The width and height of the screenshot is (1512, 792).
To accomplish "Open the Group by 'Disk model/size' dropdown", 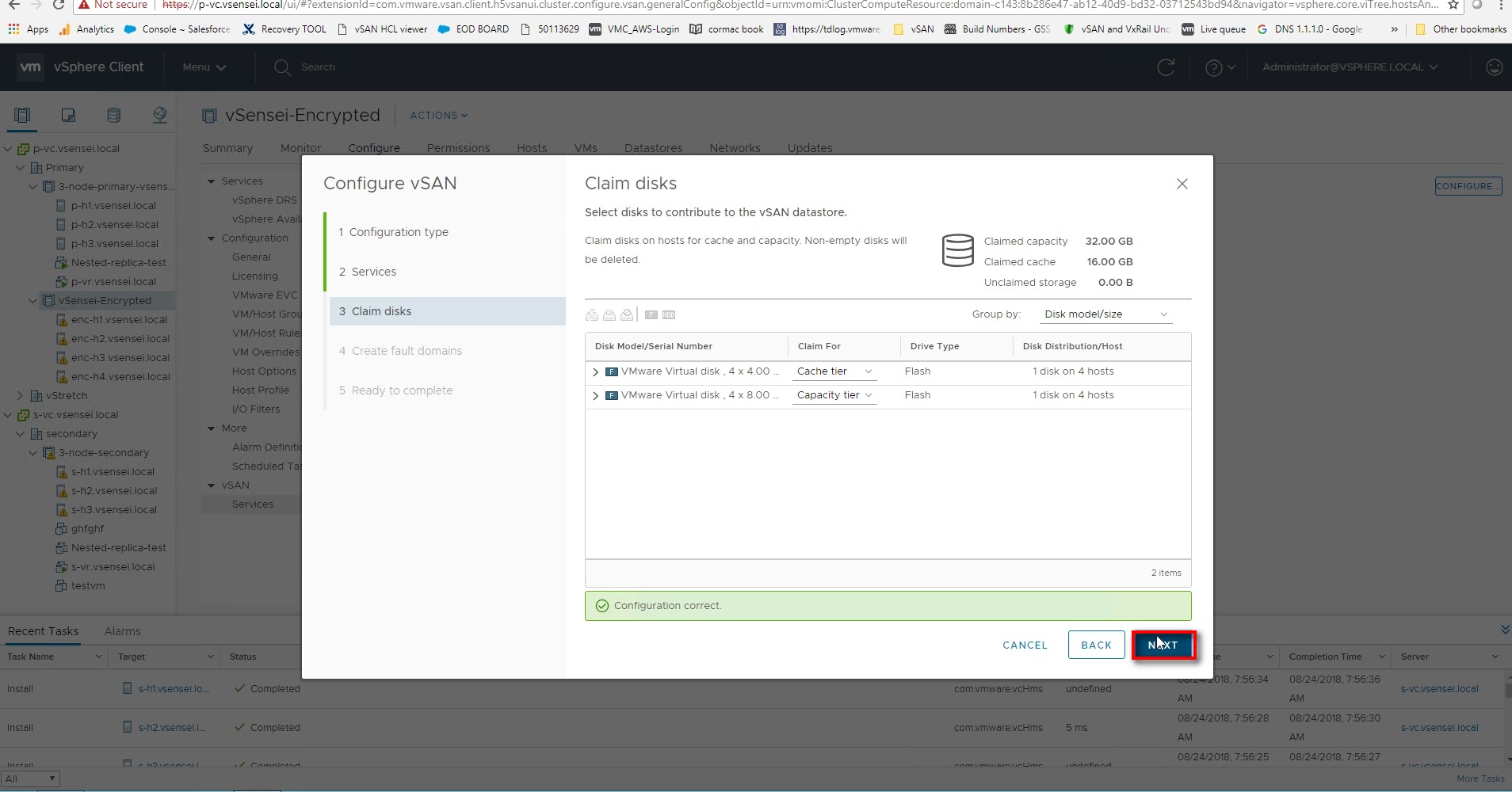I will 1105,314.
